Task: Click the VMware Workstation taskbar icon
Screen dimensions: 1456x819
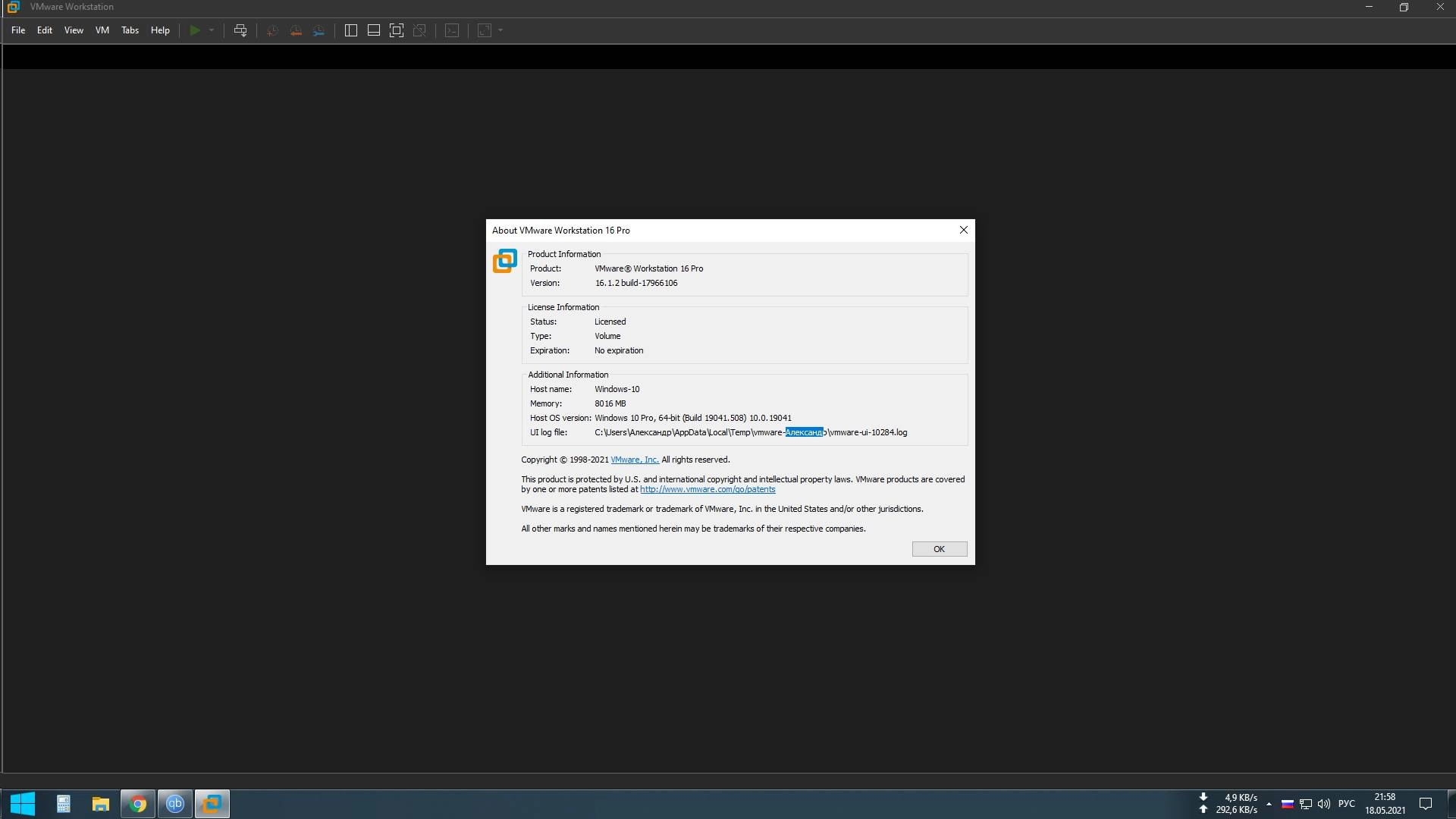Action: pos(212,804)
